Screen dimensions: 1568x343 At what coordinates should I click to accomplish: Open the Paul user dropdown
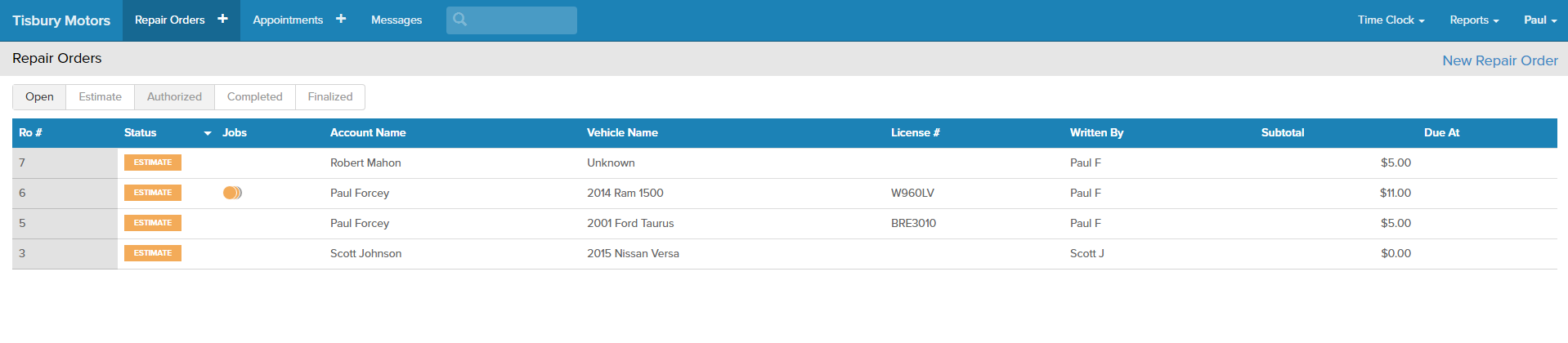coord(1539,20)
